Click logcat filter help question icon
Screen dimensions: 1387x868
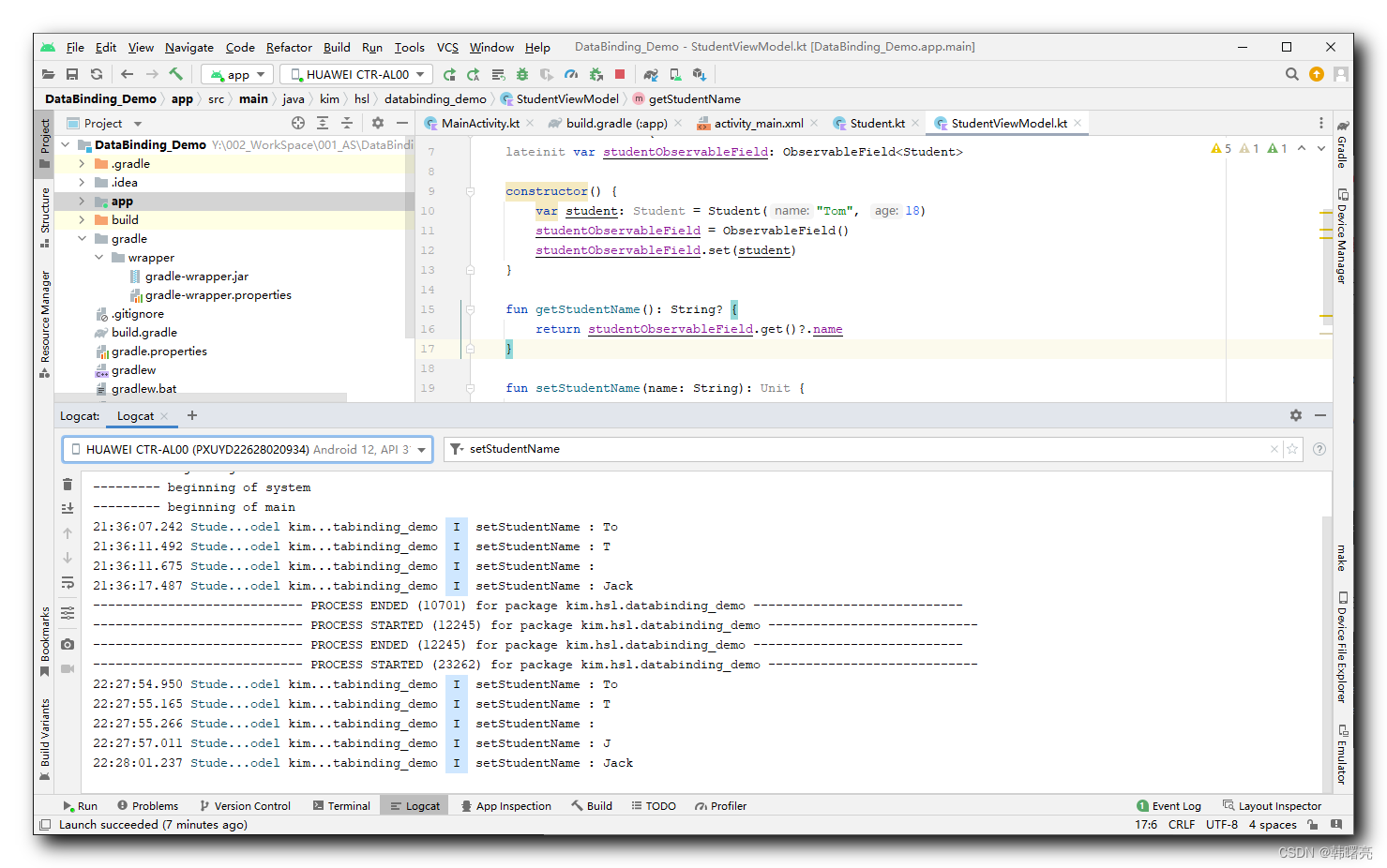tap(1319, 449)
